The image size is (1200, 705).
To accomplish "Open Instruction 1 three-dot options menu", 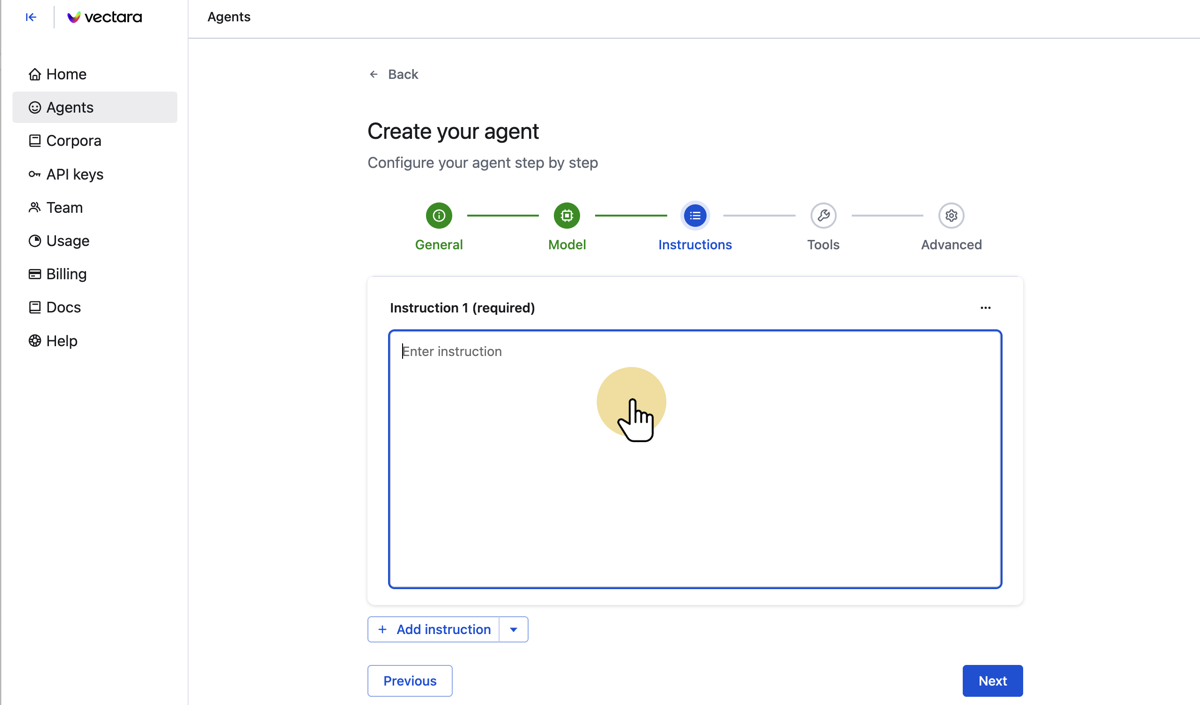I will click(985, 308).
